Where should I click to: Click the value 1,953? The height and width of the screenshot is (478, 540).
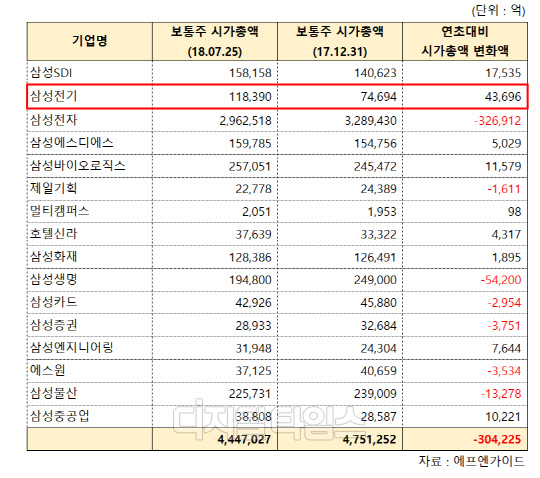pyautogui.click(x=382, y=212)
